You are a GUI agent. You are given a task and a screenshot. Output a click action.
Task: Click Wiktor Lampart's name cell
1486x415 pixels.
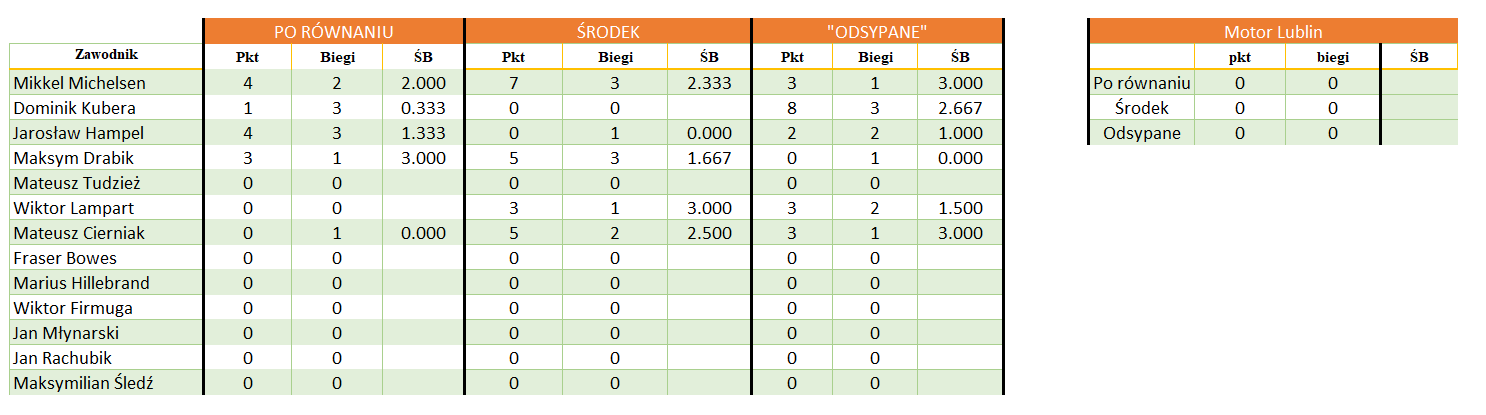pyautogui.click(x=106, y=208)
